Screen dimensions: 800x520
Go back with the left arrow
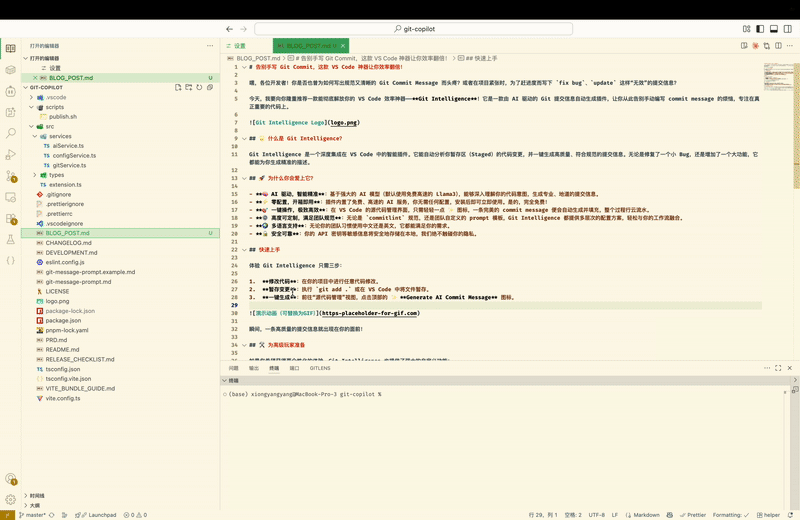230,29
